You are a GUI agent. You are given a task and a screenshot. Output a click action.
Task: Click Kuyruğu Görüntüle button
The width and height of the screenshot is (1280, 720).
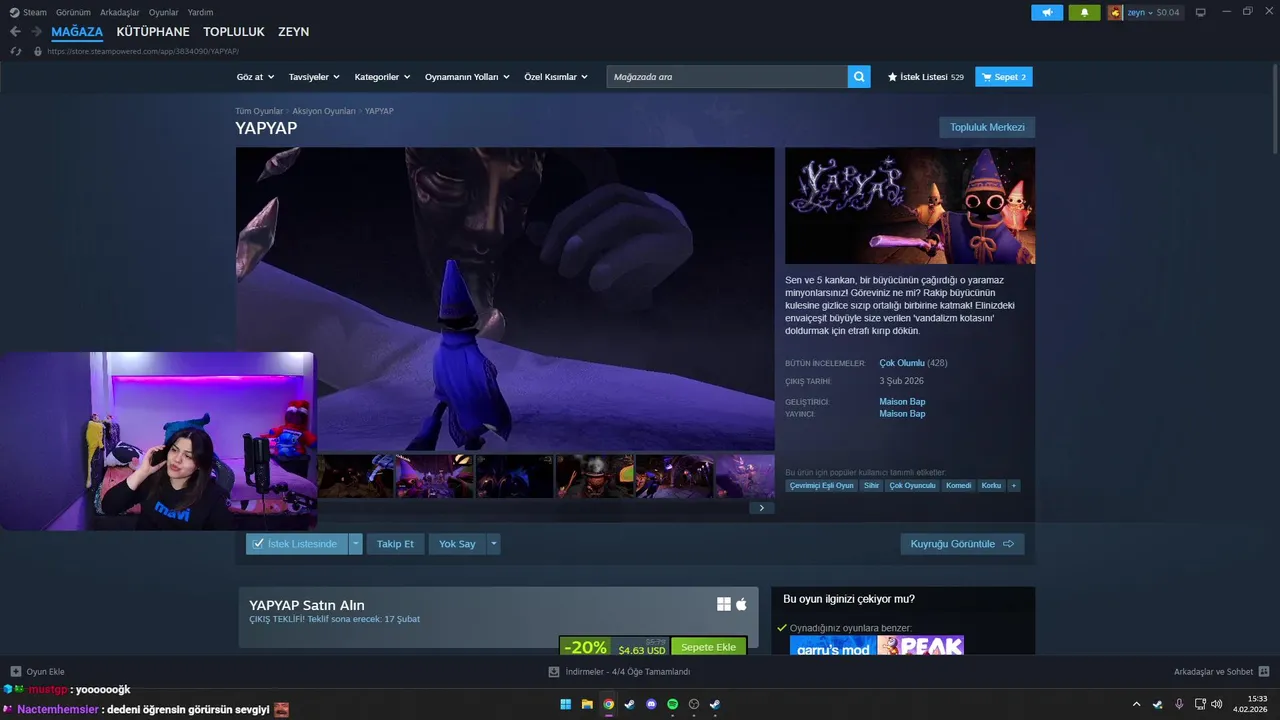coord(962,544)
